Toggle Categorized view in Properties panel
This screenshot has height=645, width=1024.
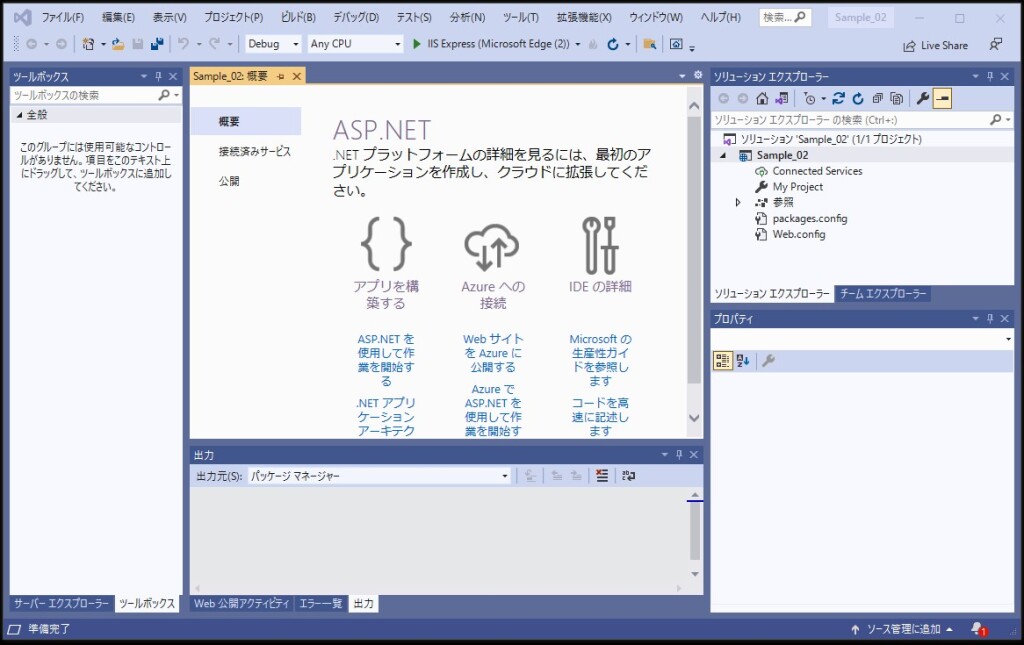722,361
